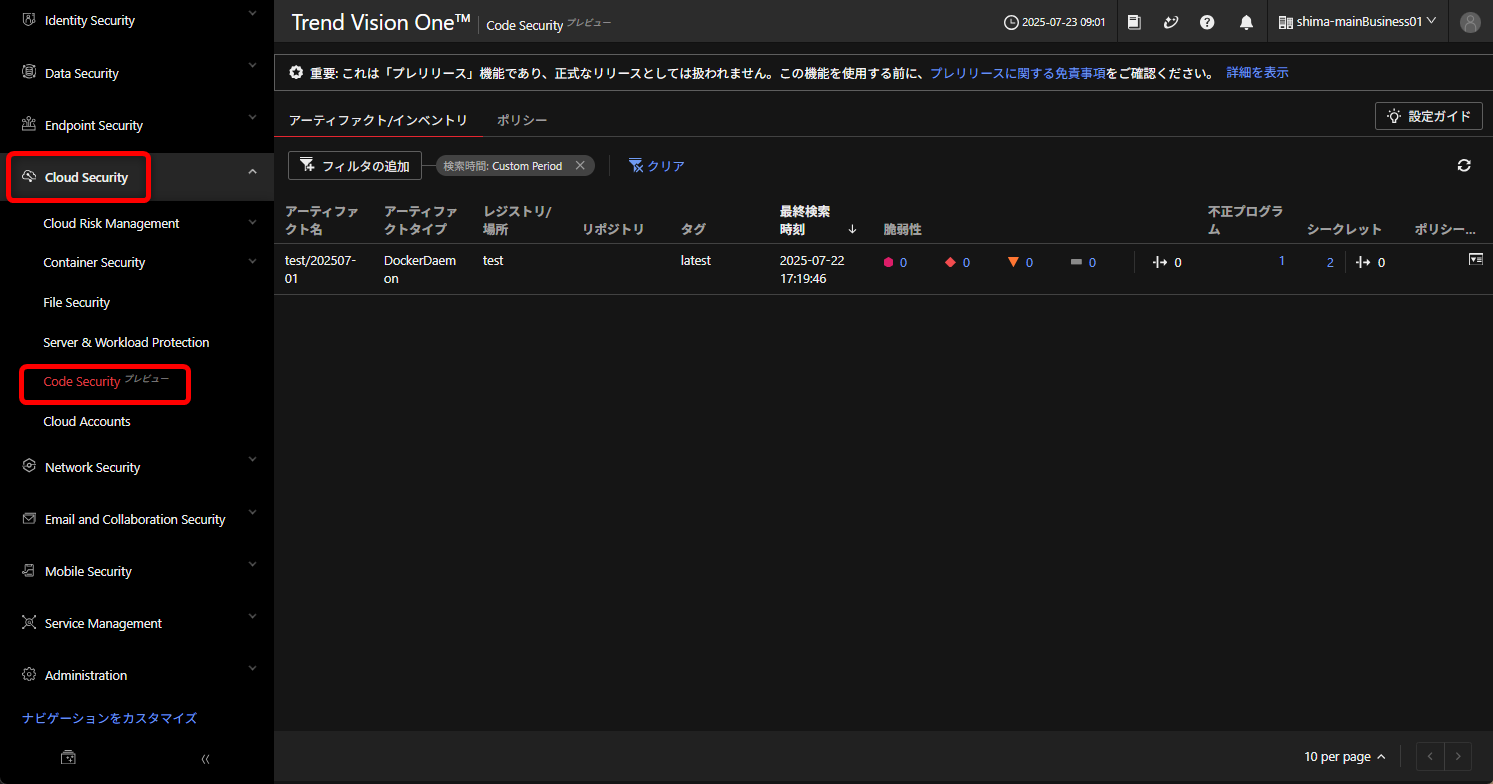Expand the Administration menu chevron
The height and width of the screenshot is (784, 1493).
tap(252, 668)
